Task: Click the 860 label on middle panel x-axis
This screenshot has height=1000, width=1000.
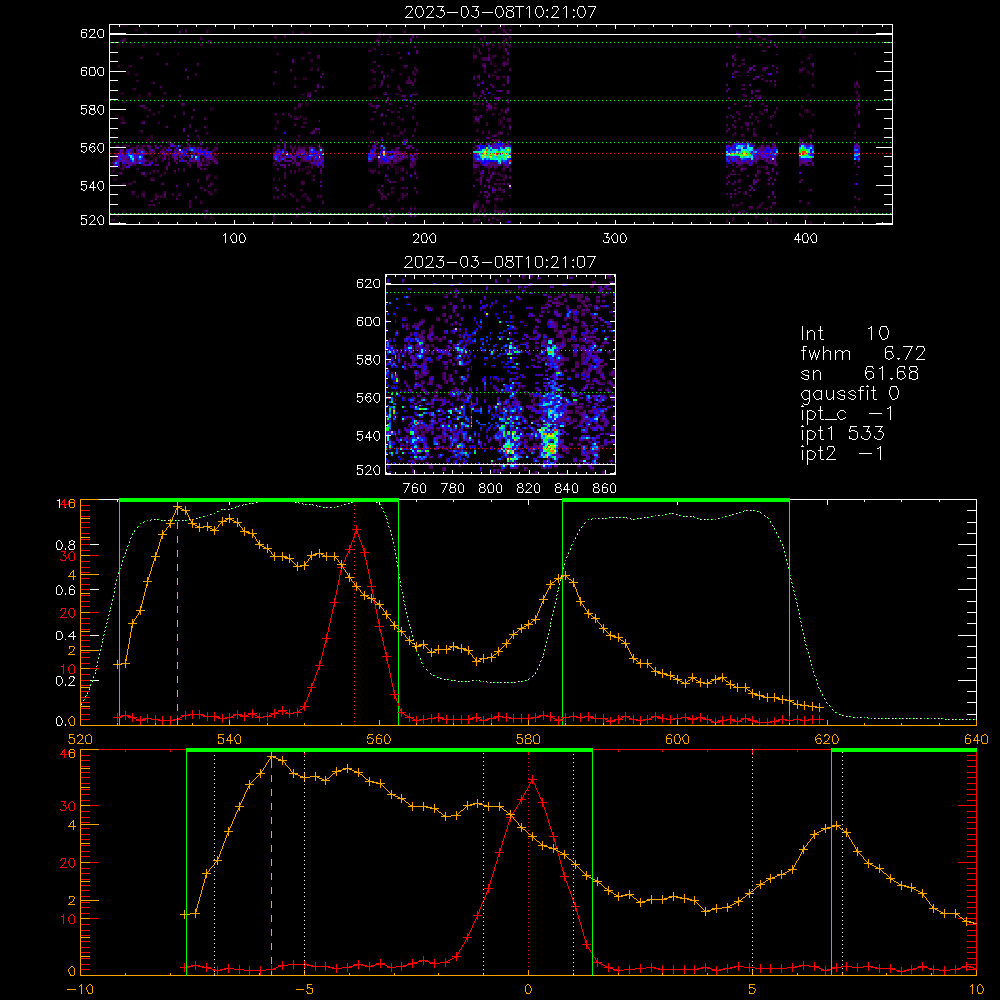Action: pos(605,489)
